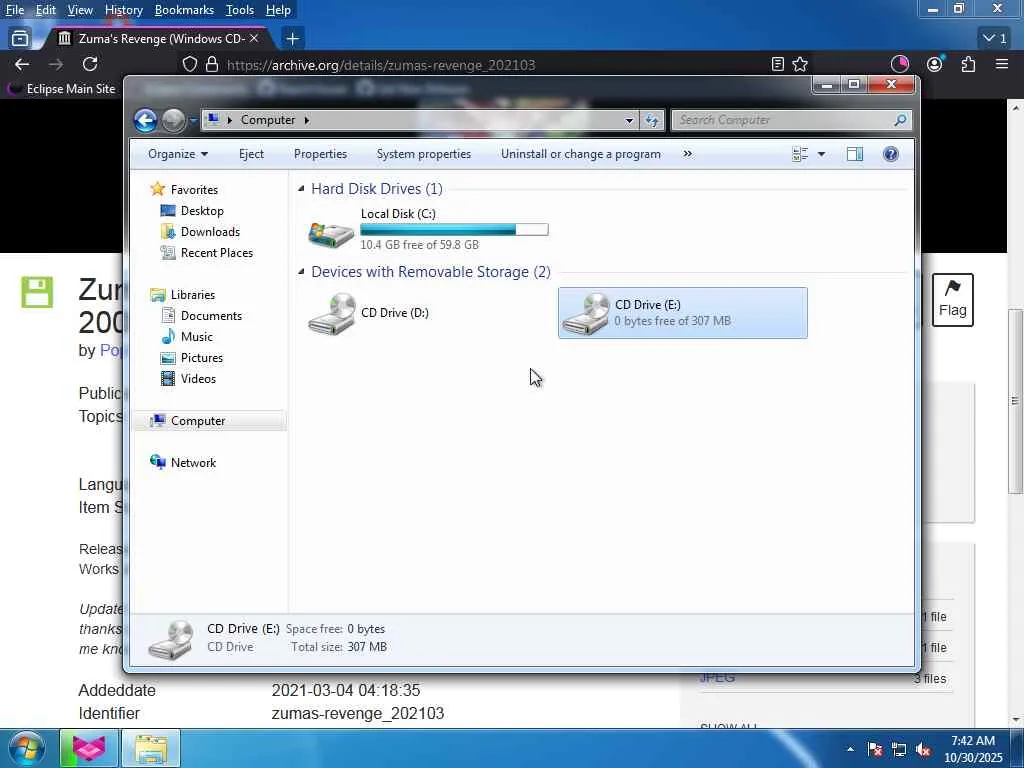
Task: Open the Firefox Edit menu
Action: [x=45, y=10]
